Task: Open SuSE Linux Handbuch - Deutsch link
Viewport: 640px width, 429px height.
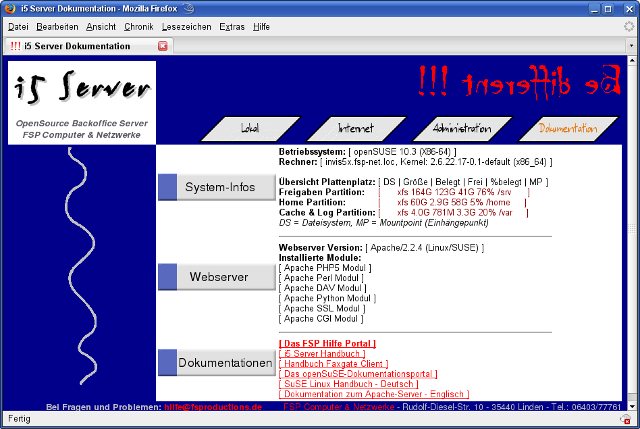Action: [349, 384]
